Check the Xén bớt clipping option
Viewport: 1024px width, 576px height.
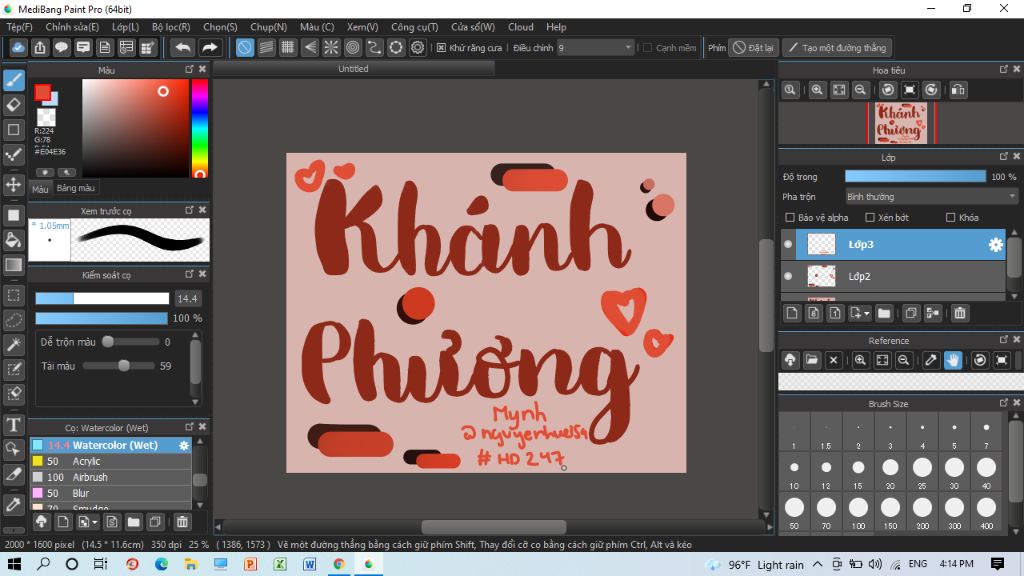(x=870, y=217)
